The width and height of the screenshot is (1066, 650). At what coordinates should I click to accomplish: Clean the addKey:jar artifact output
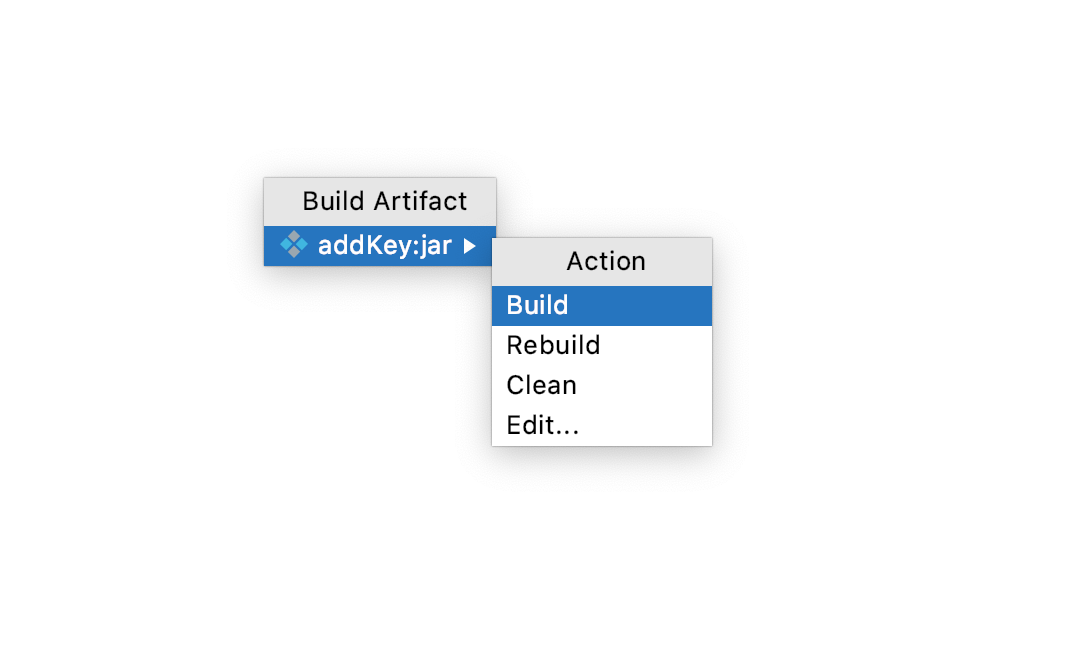tap(602, 386)
